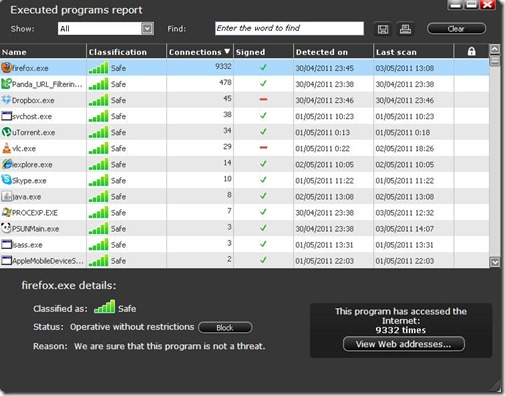Select the Panda_URL_Filtering program icon
This screenshot has height=396, width=505.
pyautogui.click(x=6, y=84)
